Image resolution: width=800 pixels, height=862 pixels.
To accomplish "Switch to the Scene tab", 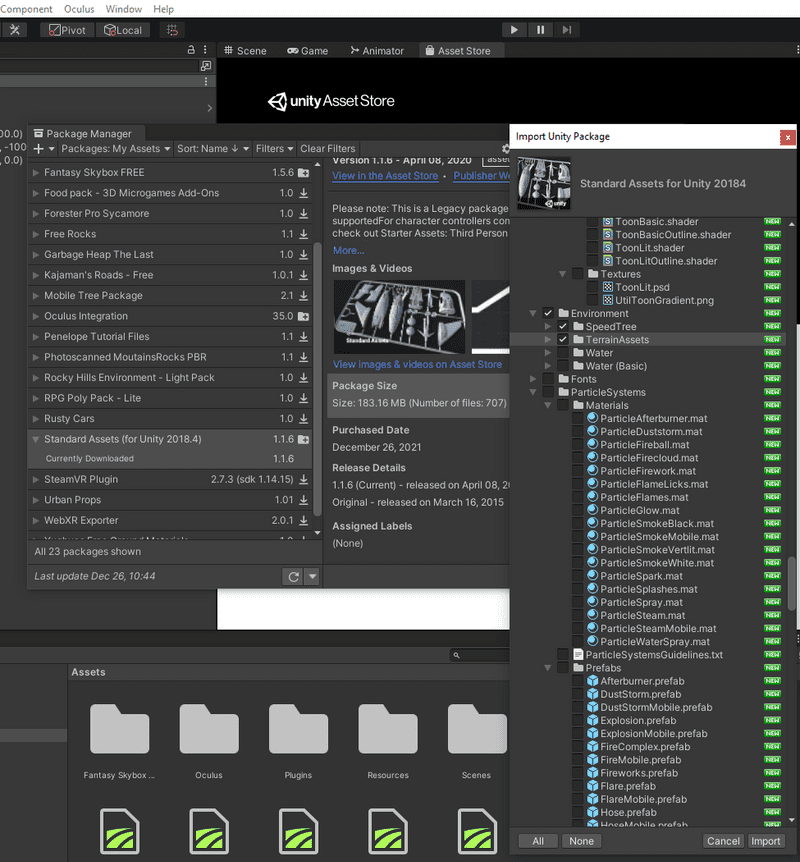I will point(245,51).
